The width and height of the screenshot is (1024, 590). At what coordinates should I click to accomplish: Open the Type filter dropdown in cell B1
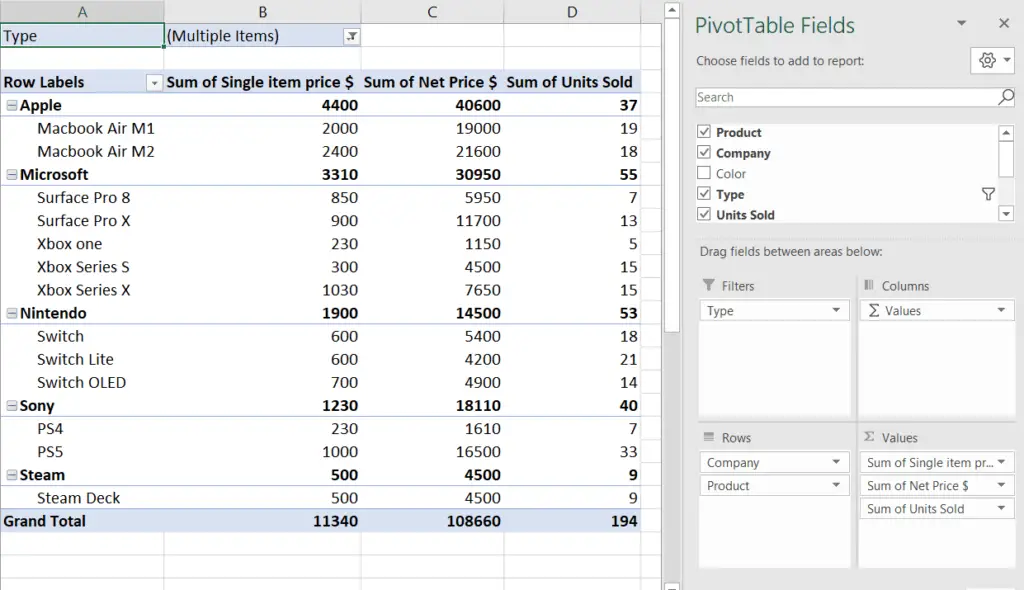pos(351,37)
